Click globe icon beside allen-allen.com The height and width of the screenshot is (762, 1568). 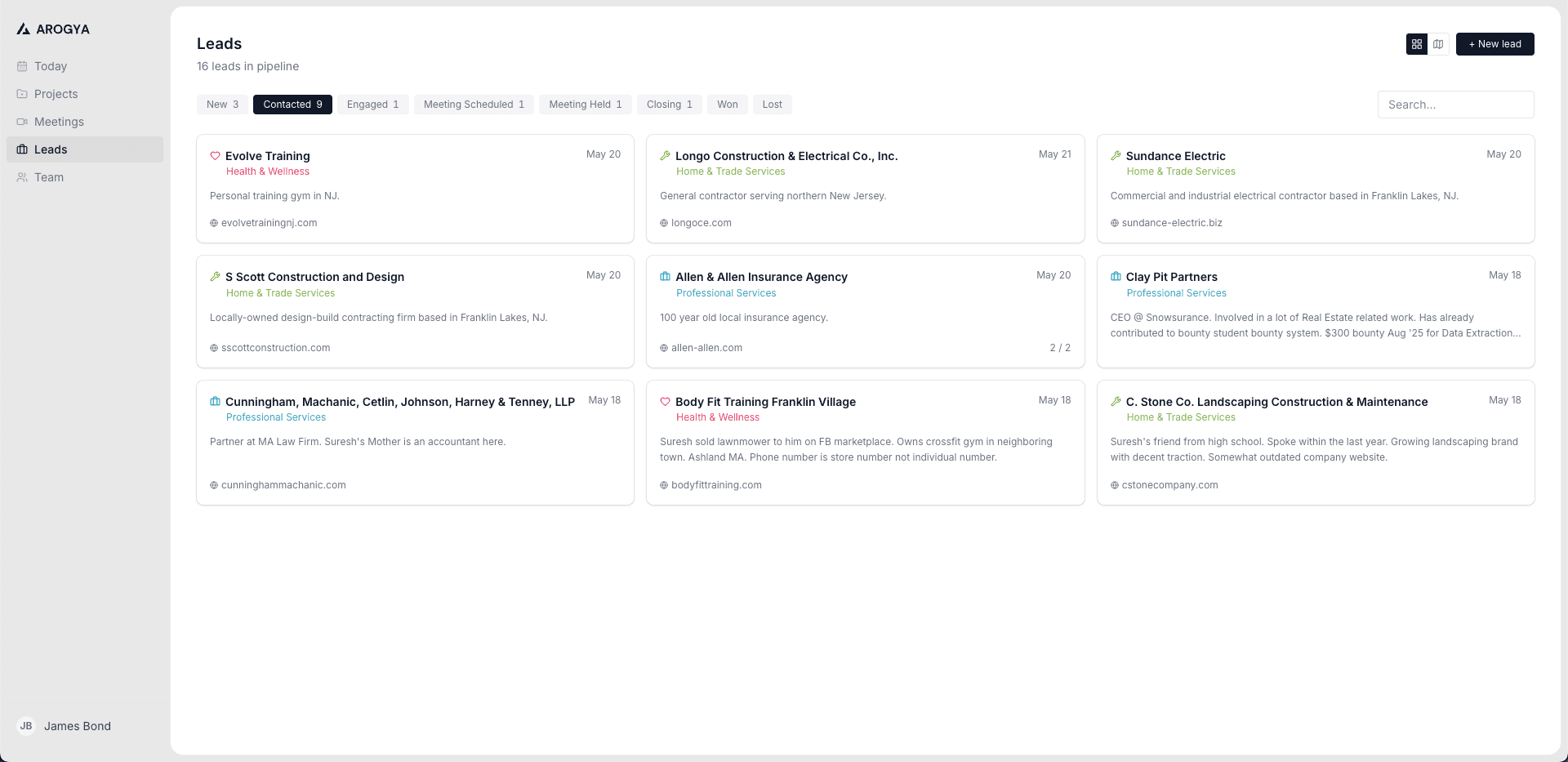click(x=664, y=348)
